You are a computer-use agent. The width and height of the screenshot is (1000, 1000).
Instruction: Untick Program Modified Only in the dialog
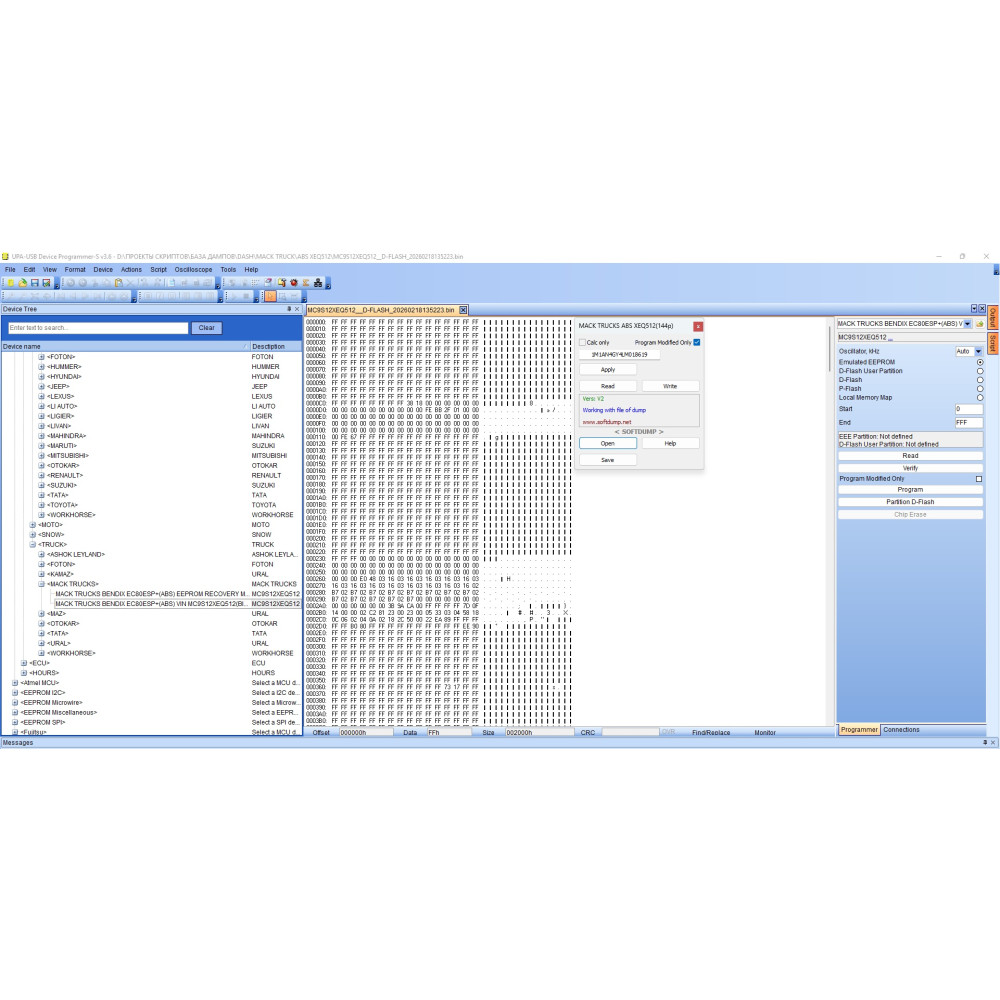[697, 342]
